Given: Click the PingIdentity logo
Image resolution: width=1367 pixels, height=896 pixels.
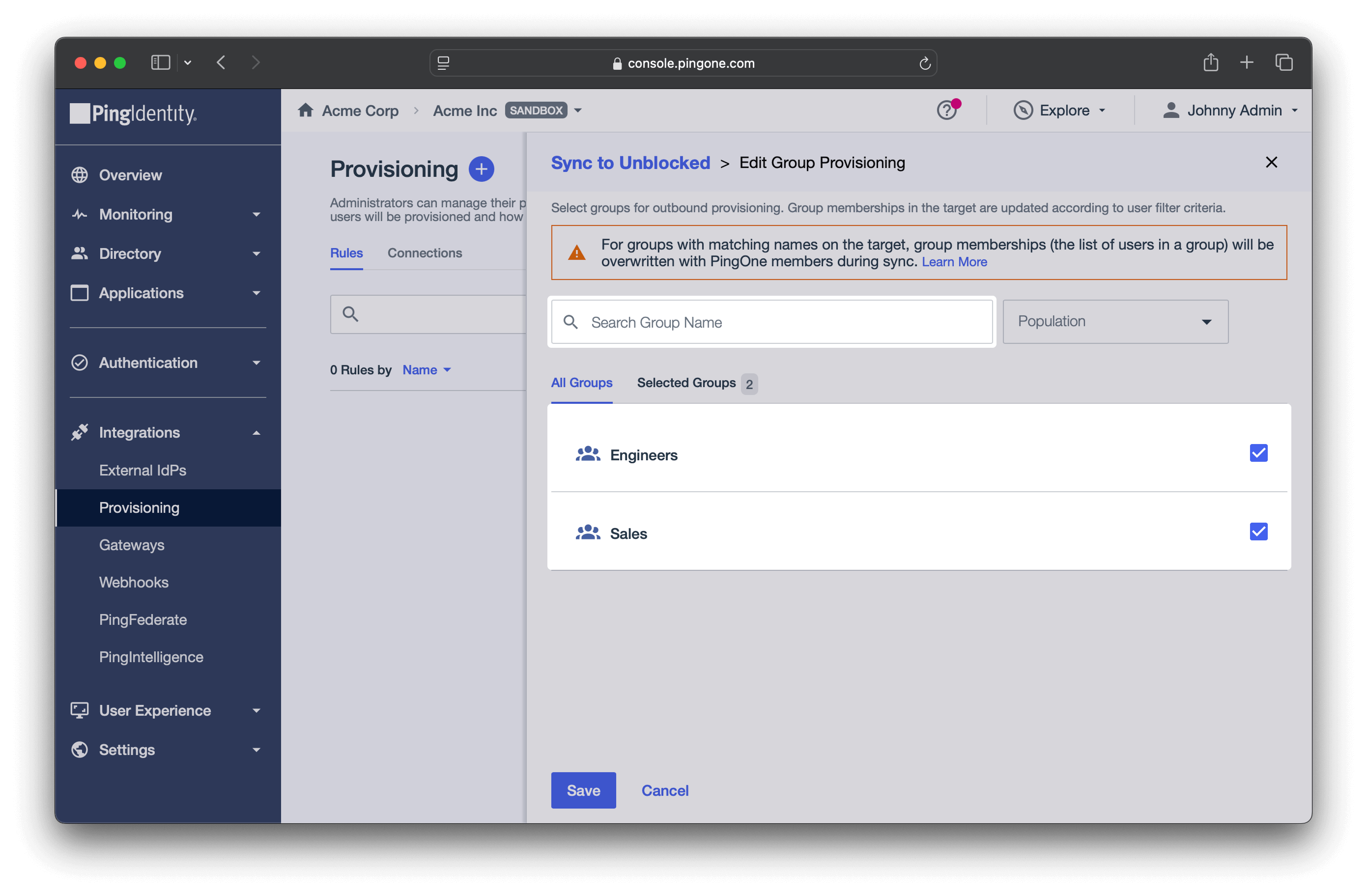Looking at the screenshot, I should 133,113.
